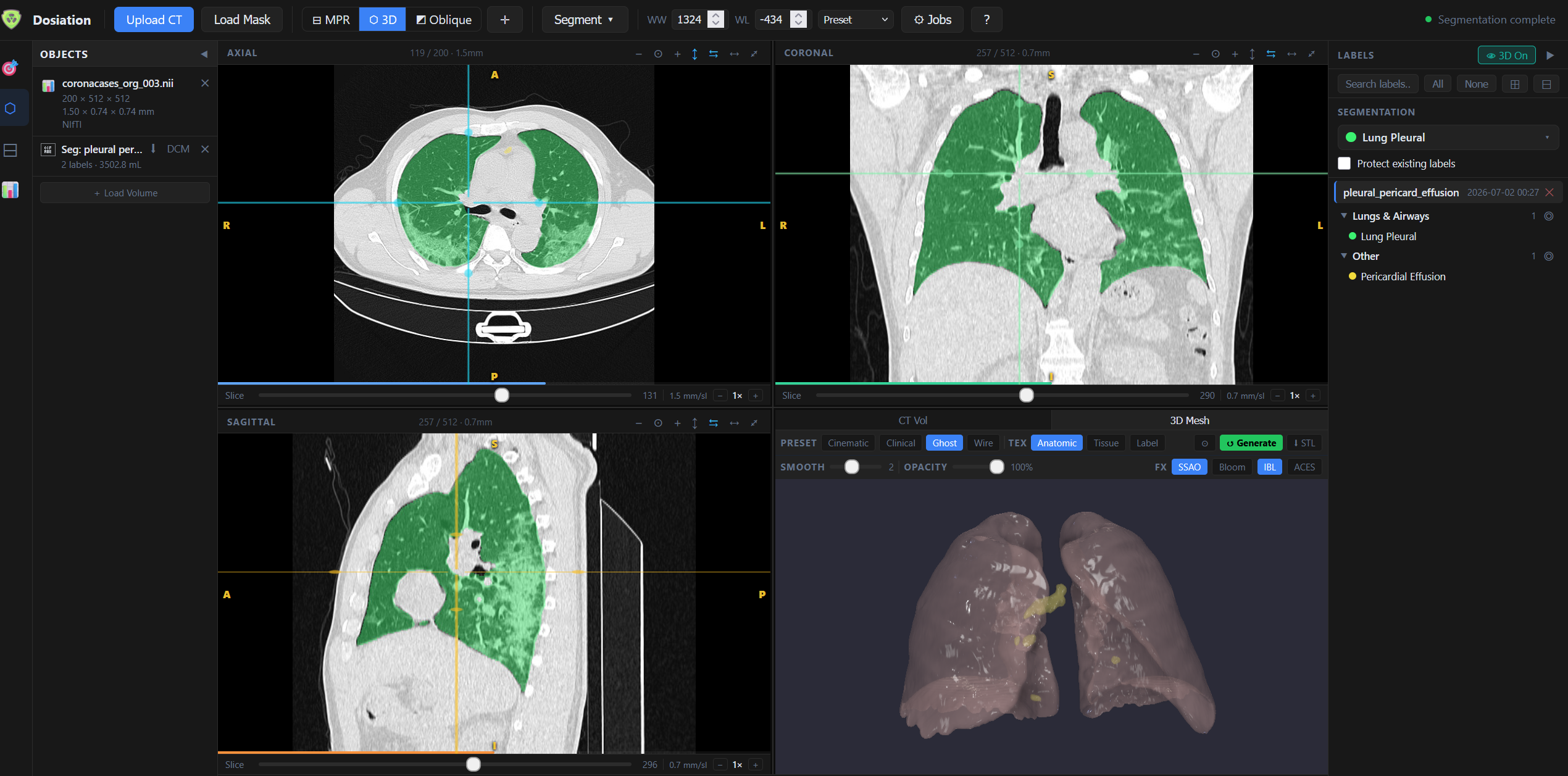This screenshot has height=776, width=1568.
Task: Increase window width value stepper
Action: coord(716,15)
